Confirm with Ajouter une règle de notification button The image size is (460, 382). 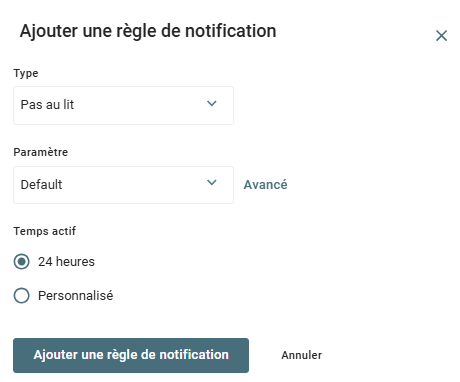tap(131, 355)
